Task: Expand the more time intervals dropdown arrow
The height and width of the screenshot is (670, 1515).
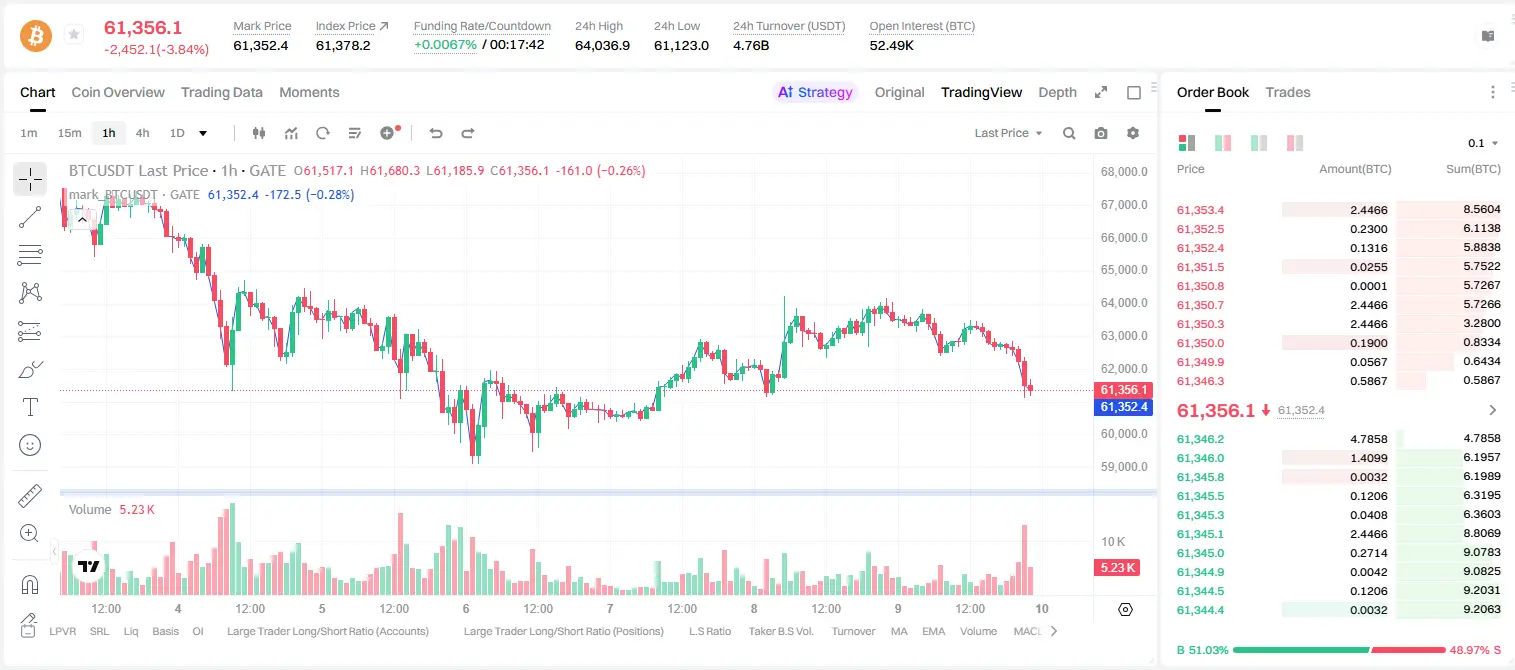Action: pyautogui.click(x=203, y=133)
